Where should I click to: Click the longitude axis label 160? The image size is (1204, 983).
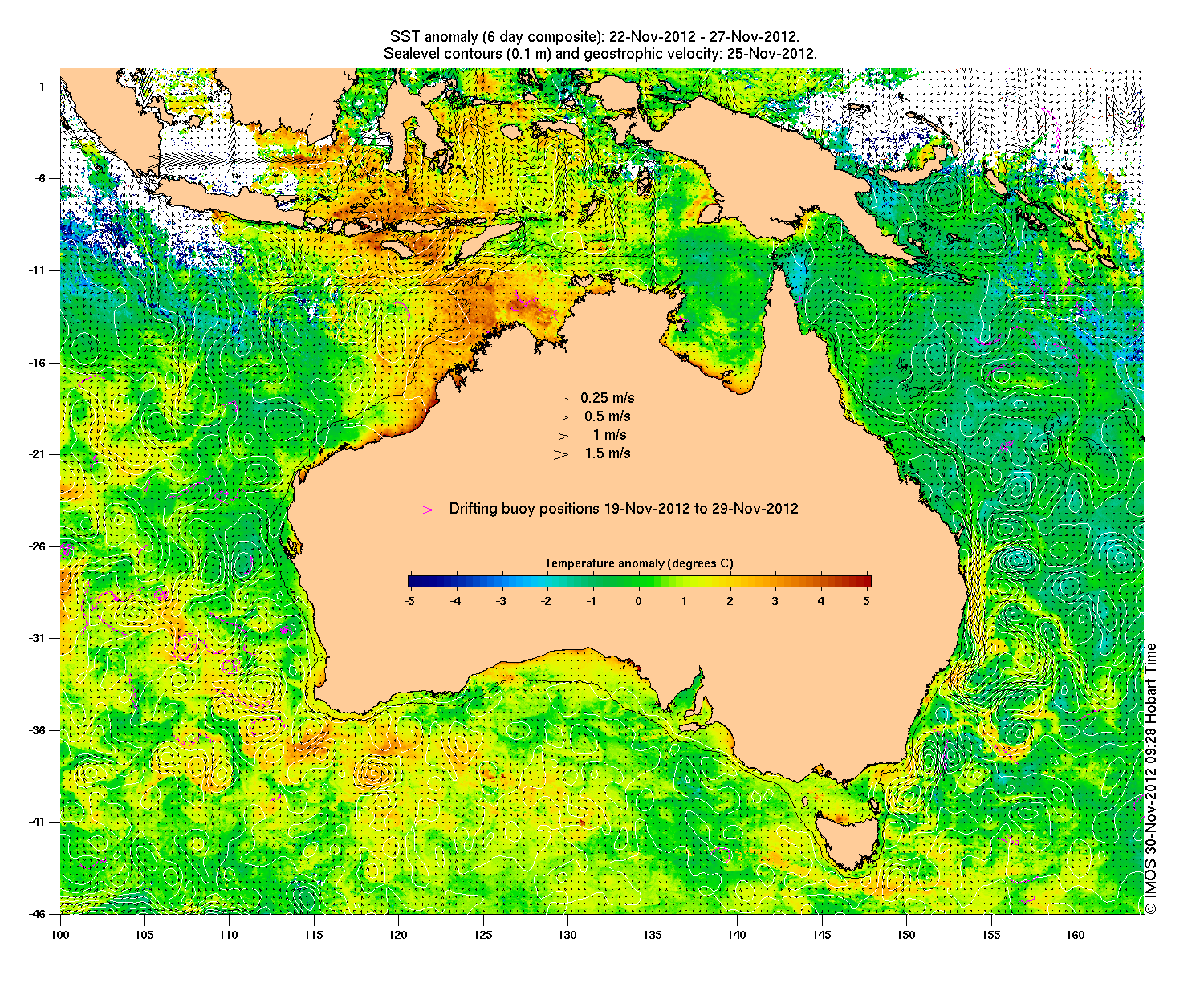[1076, 935]
